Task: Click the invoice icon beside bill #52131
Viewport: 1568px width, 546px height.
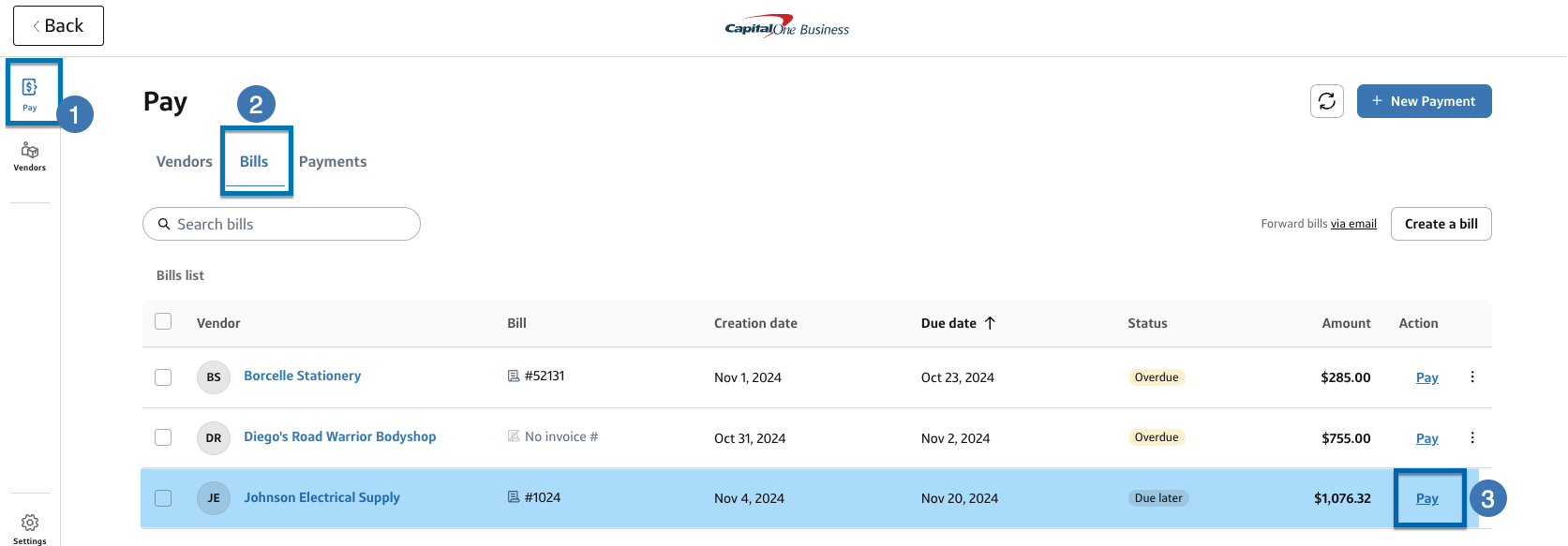Action: coord(511,376)
